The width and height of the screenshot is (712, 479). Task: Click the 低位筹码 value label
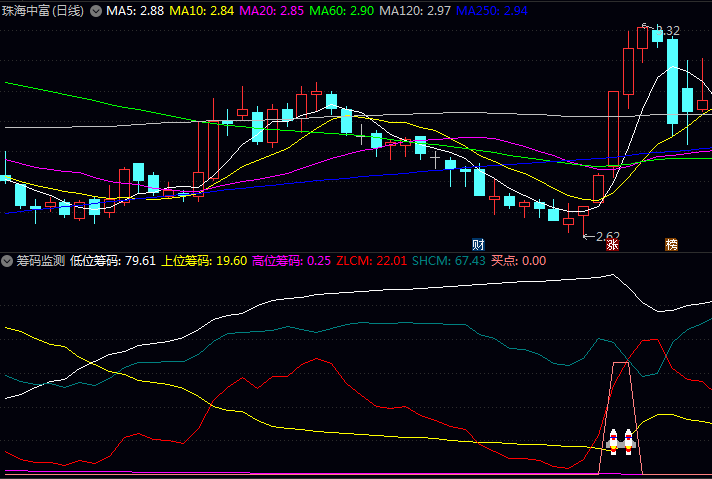[x=113, y=261]
